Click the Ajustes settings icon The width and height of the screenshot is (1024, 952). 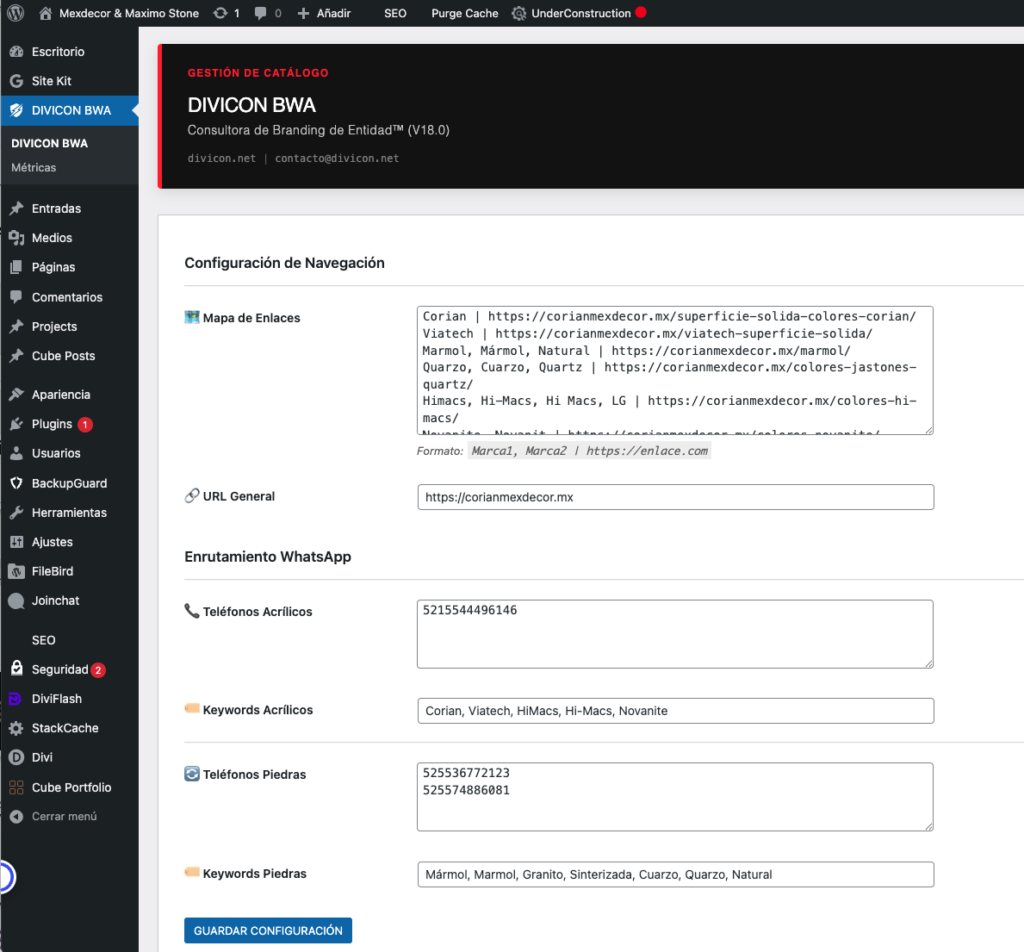point(16,542)
